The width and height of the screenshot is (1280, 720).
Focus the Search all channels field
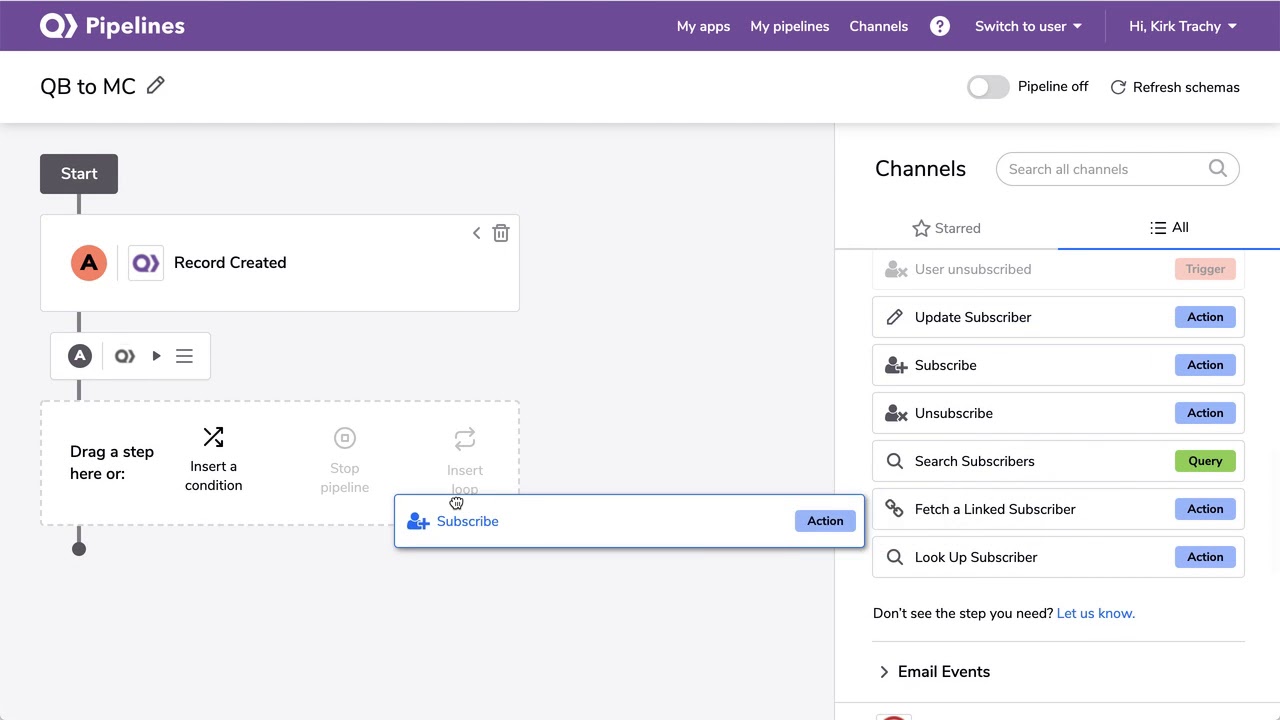[x=1117, y=169]
